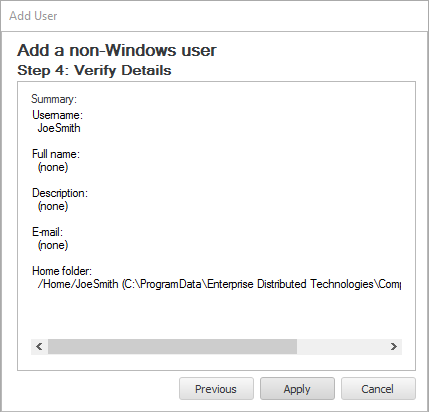This screenshot has height=412, width=429.
Task: Click the (none) value under Full name
Action: point(53,167)
